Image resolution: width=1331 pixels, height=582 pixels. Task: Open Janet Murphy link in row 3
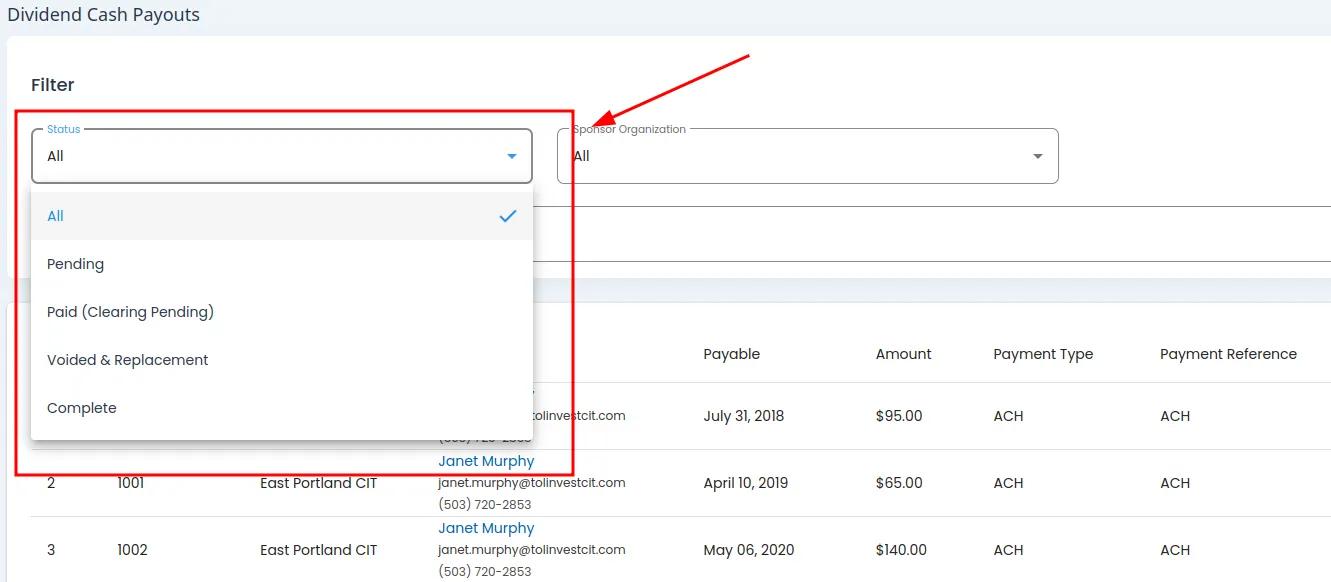tap(486, 528)
